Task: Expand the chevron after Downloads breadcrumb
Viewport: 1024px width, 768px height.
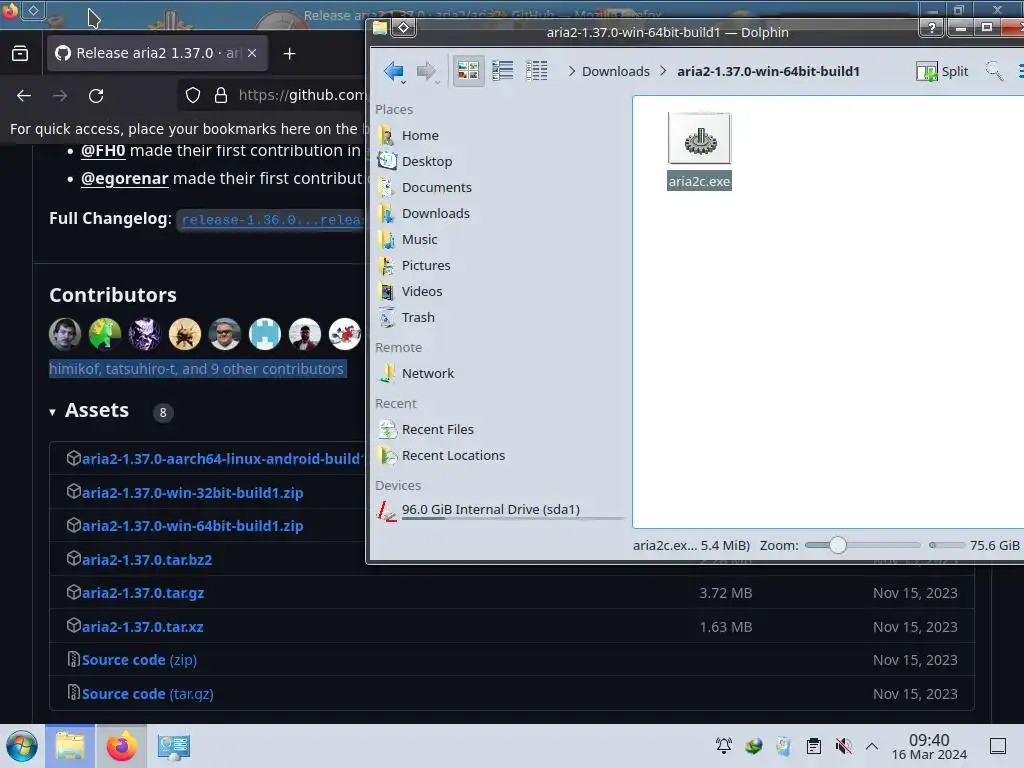Action: 663,71
